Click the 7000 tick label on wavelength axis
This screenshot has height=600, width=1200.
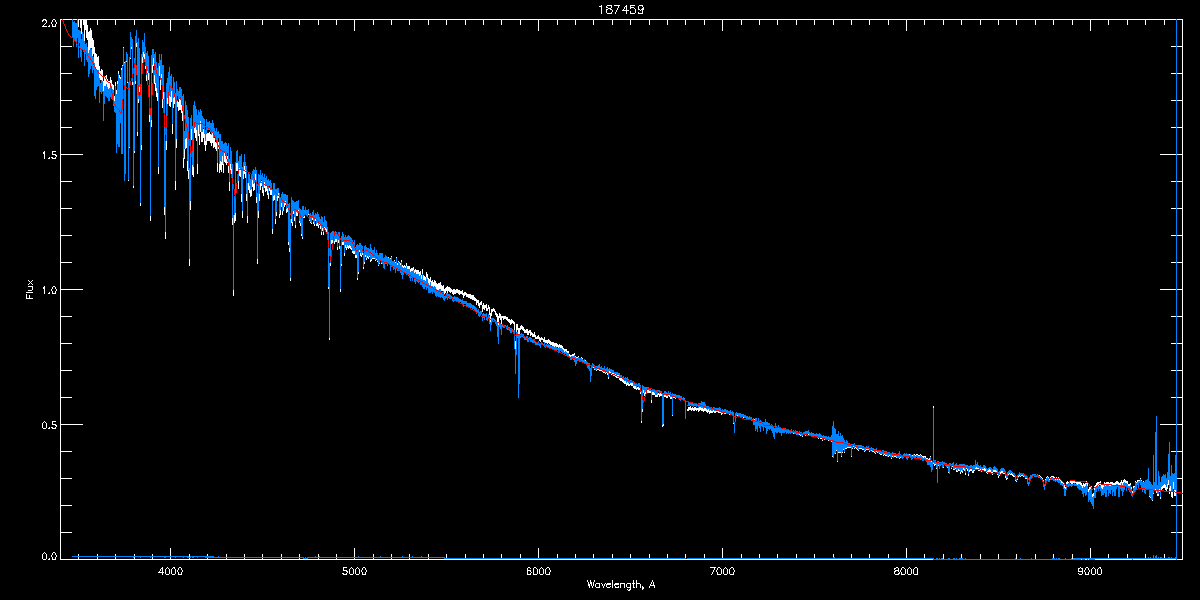(x=722, y=571)
